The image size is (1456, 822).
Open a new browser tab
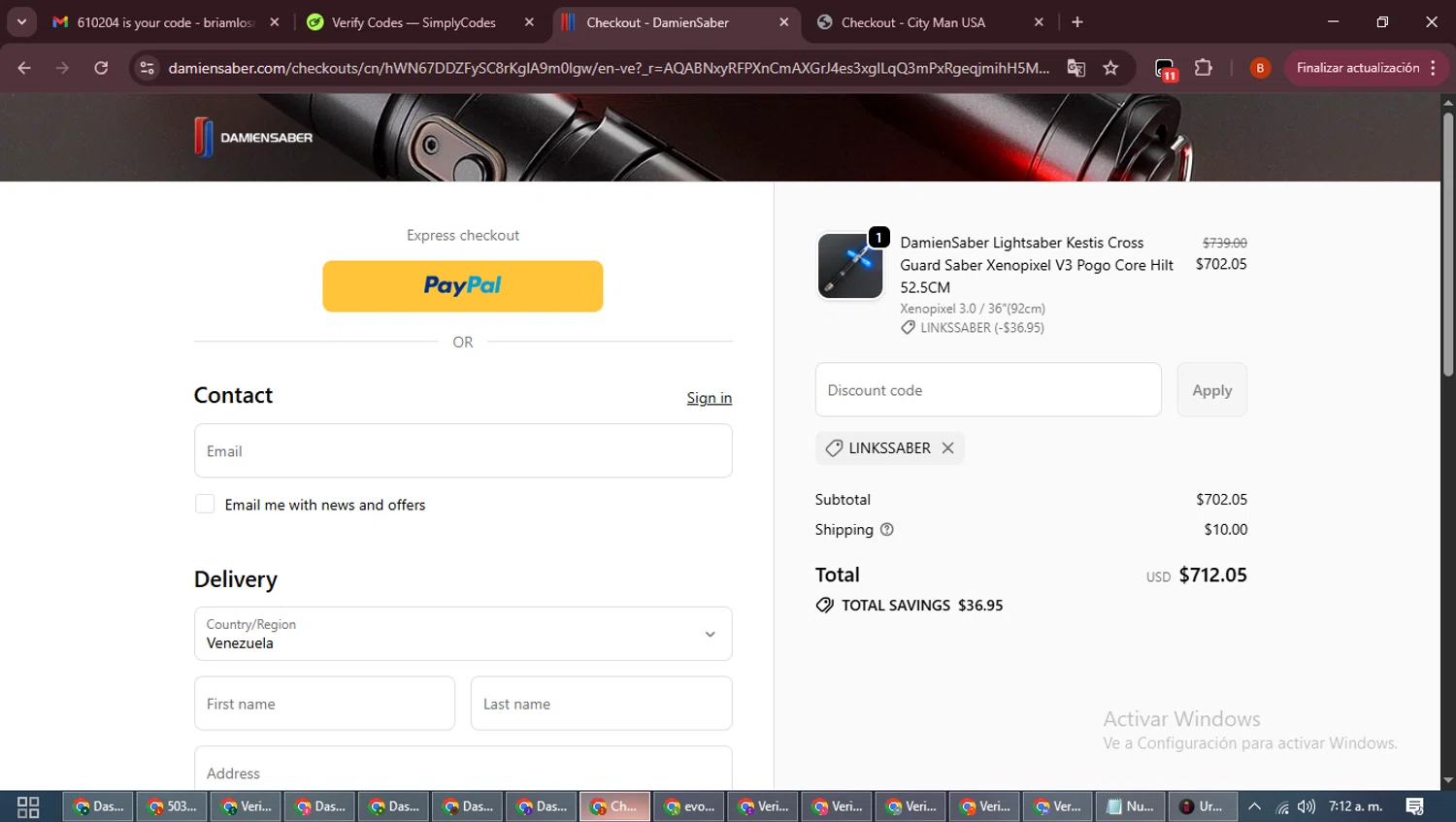pyautogui.click(x=1077, y=21)
